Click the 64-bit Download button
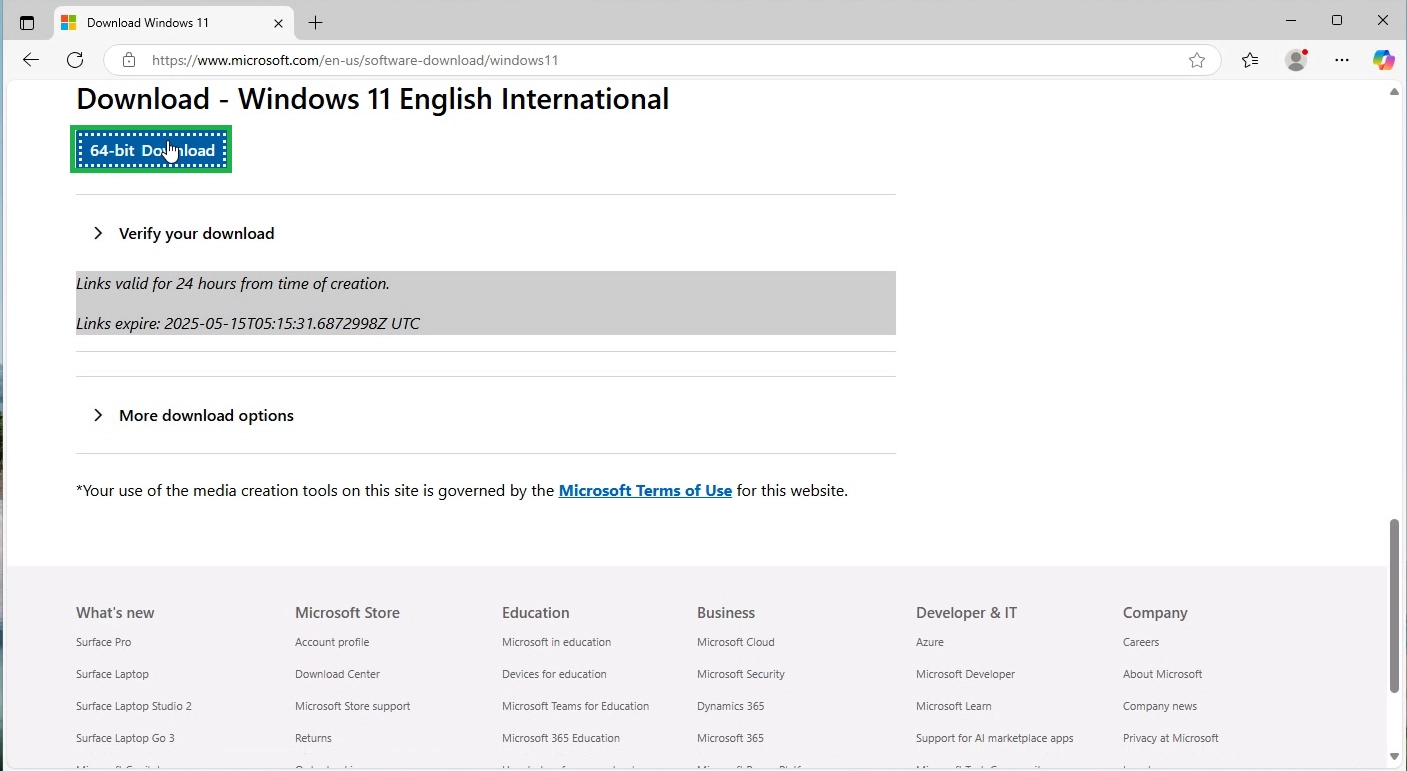1407x771 pixels. pos(152,150)
